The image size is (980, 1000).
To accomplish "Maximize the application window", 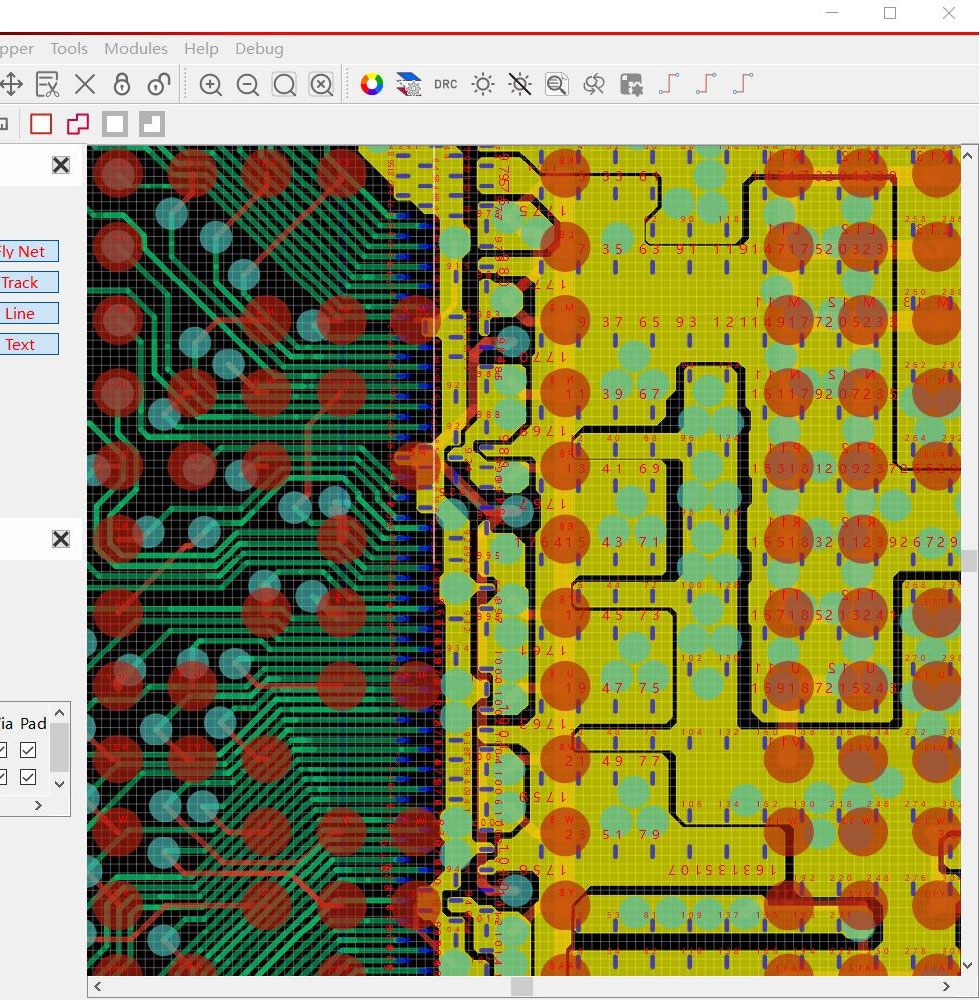I will pyautogui.click(x=890, y=13).
